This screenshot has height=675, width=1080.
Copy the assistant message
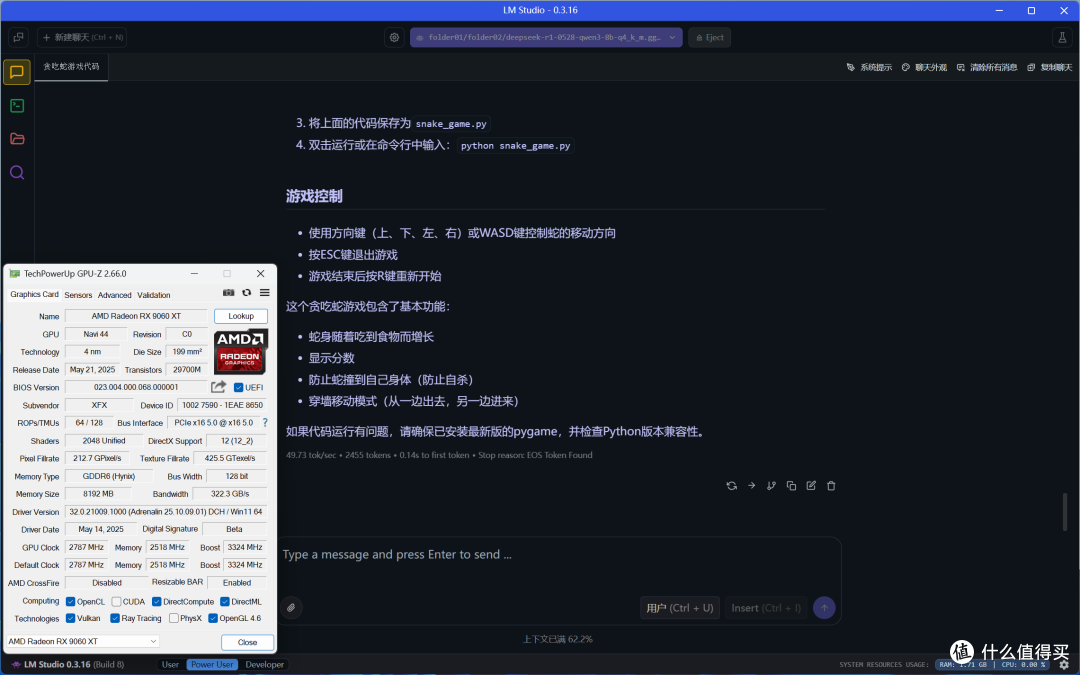pos(791,486)
